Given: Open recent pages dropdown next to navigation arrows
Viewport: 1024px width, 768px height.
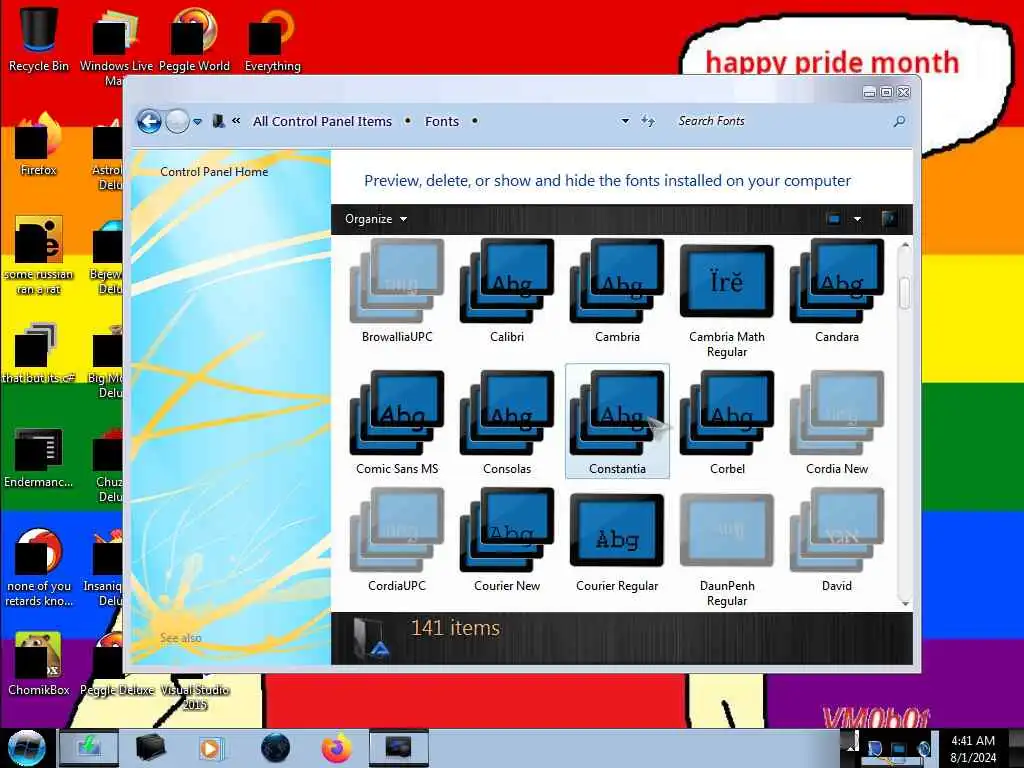Looking at the screenshot, I should click(197, 122).
